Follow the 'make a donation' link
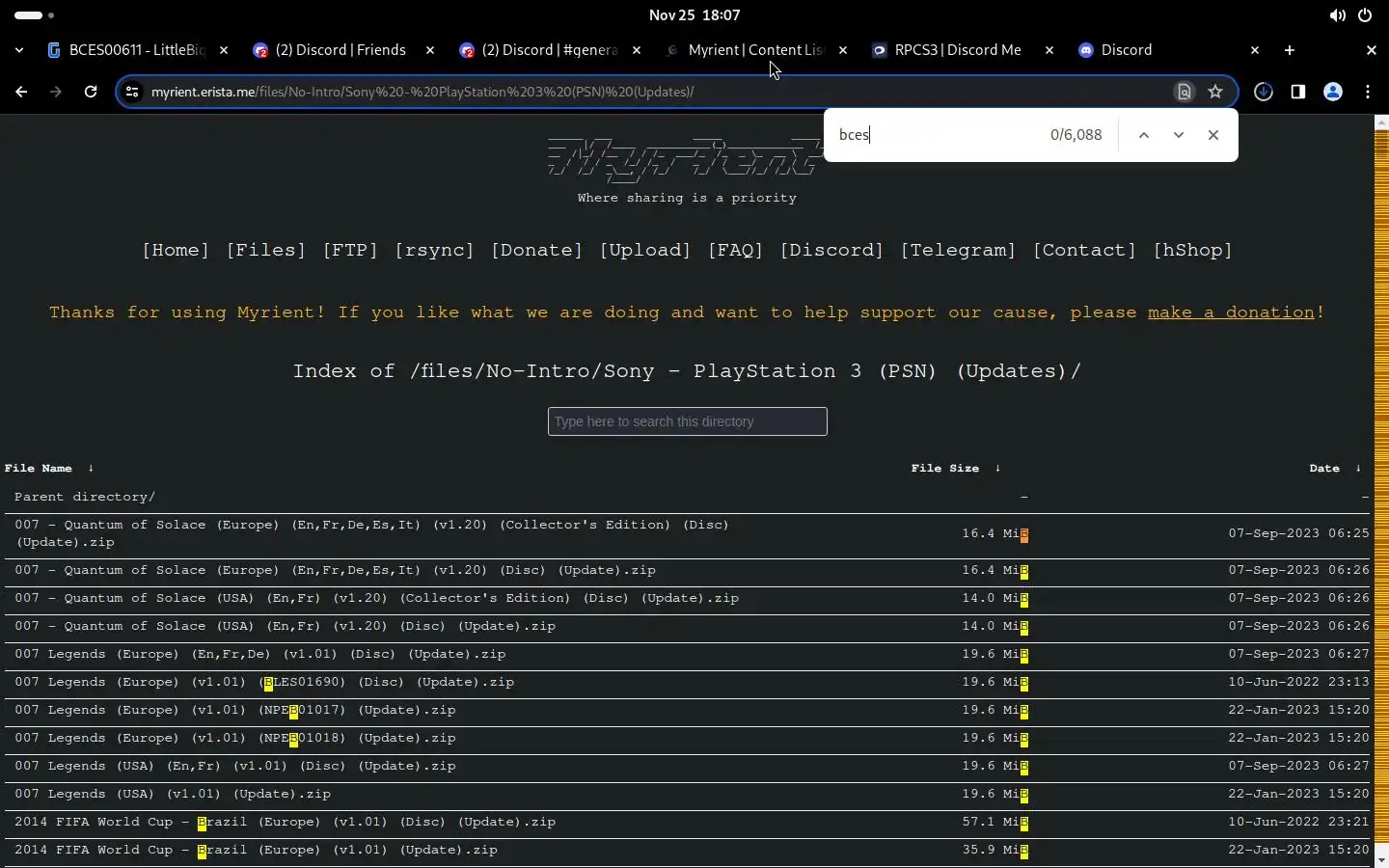 [1231, 312]
